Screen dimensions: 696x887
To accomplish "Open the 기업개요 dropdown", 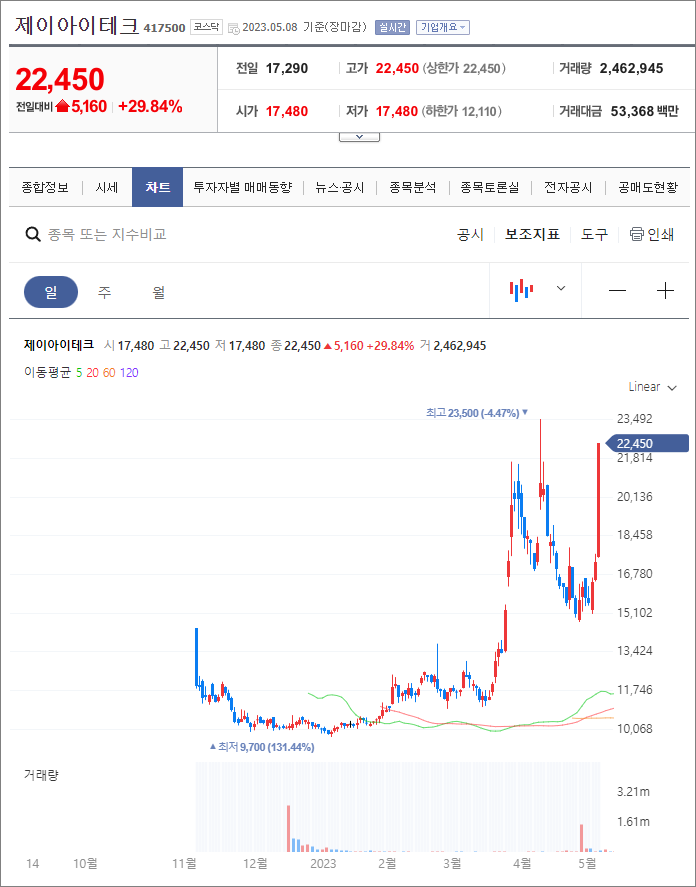I will (443, 27).
